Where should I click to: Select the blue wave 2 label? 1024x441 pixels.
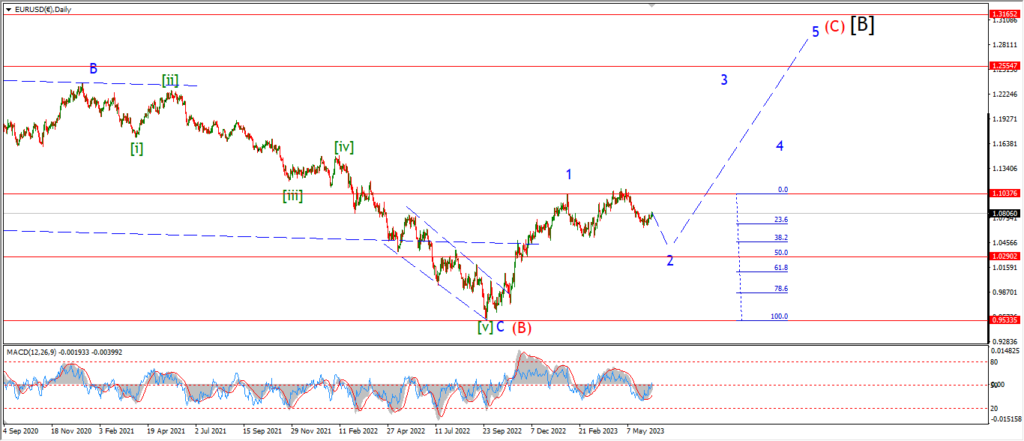click(x=670, y=260)
